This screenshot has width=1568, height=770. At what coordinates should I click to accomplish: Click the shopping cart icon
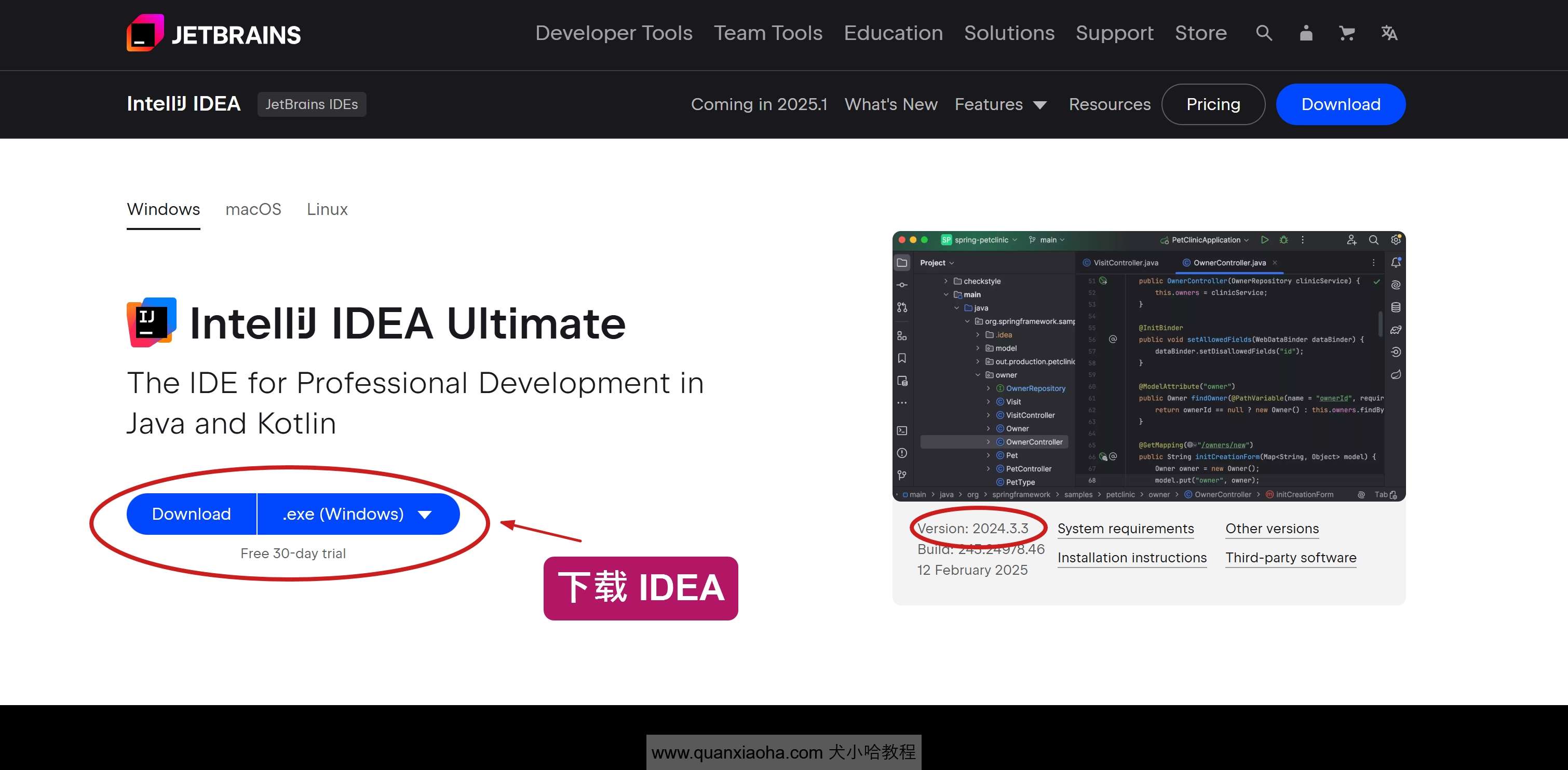1346,32
